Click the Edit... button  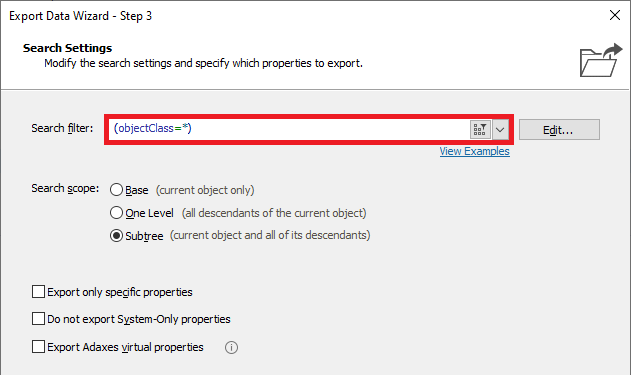tap(559, 130)
